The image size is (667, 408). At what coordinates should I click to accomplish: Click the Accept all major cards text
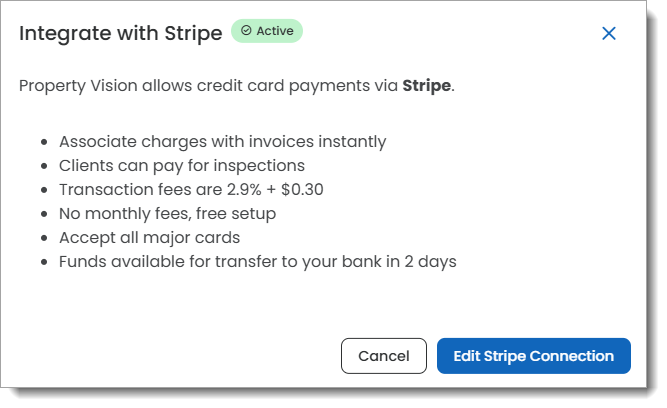coord(149,238)
